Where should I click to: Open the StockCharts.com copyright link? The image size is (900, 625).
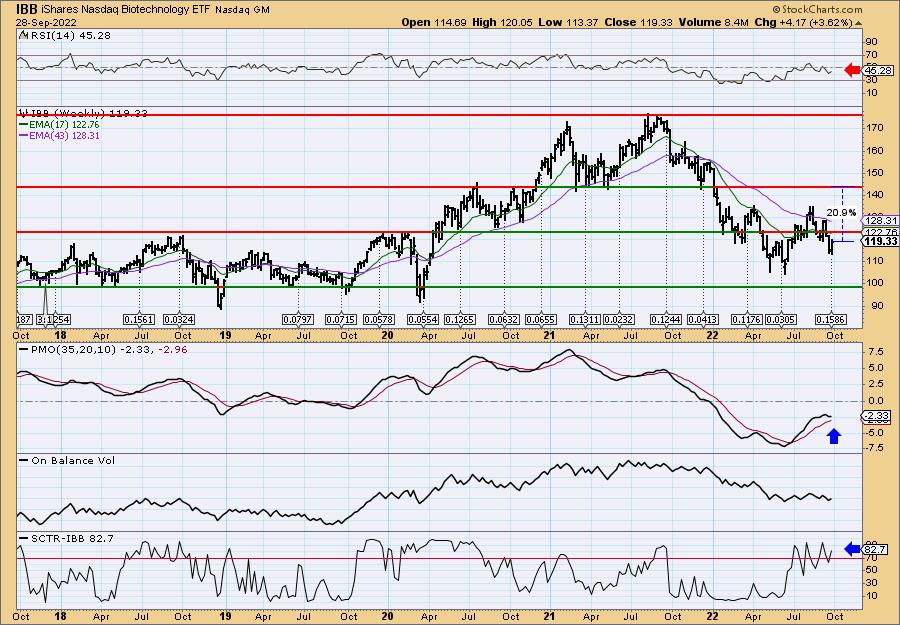pyautogui.click(x=817, y=9)
